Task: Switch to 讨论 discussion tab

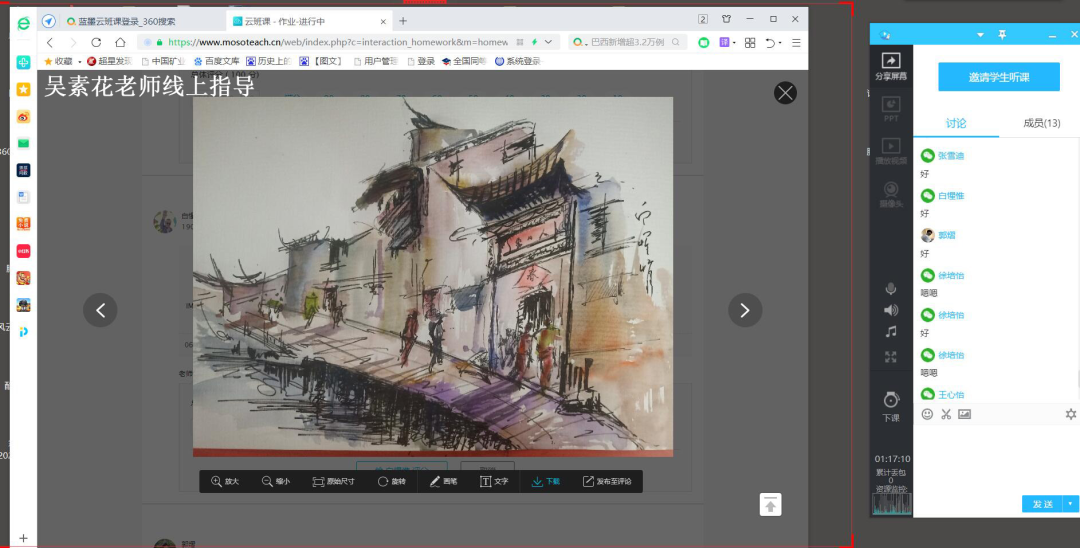Action: tap(956, 123)
